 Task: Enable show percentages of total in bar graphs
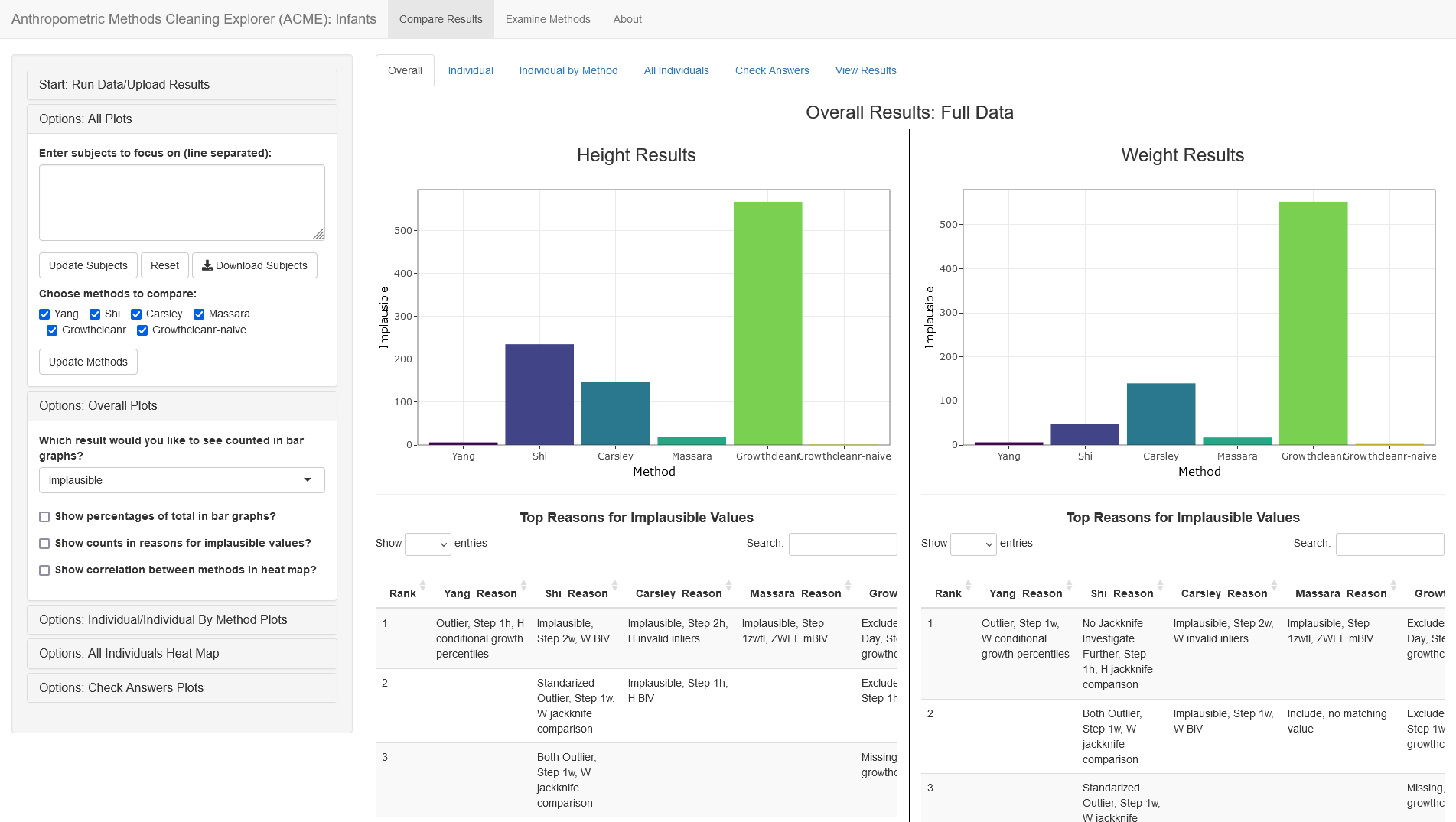[44, 517]
